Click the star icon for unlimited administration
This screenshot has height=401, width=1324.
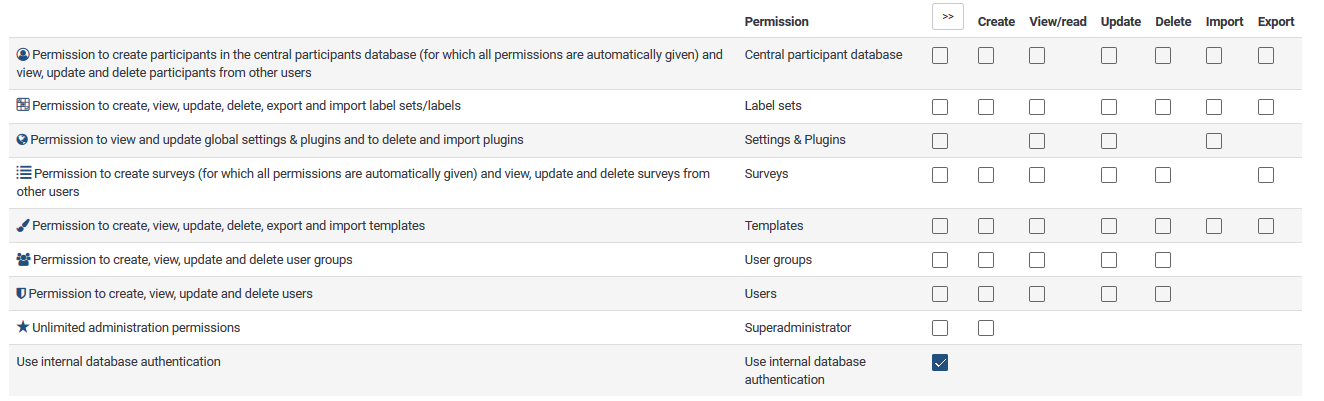pos(23,327)
